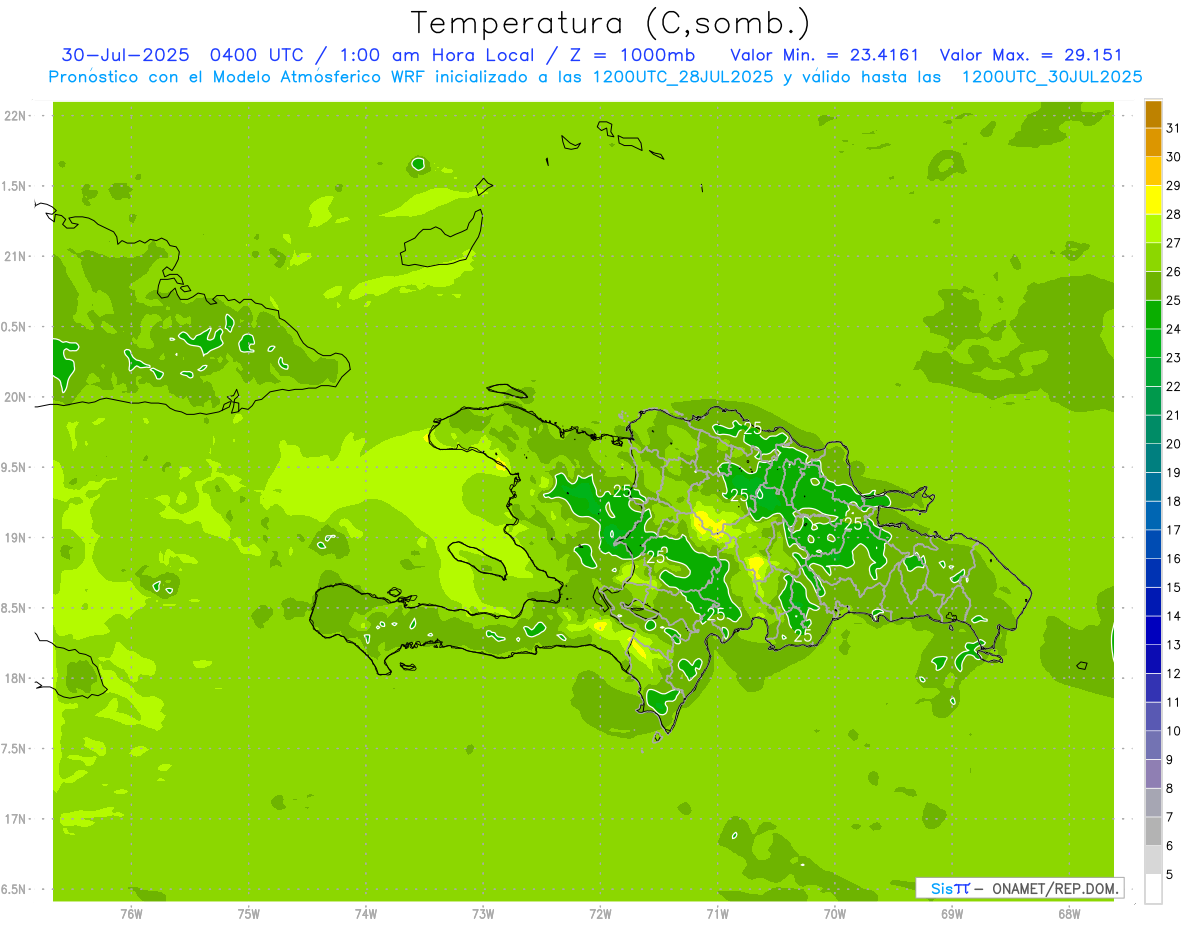Click "Valor Max. = 29.151" value
1200x927 pixels.
coord(1031,55)
